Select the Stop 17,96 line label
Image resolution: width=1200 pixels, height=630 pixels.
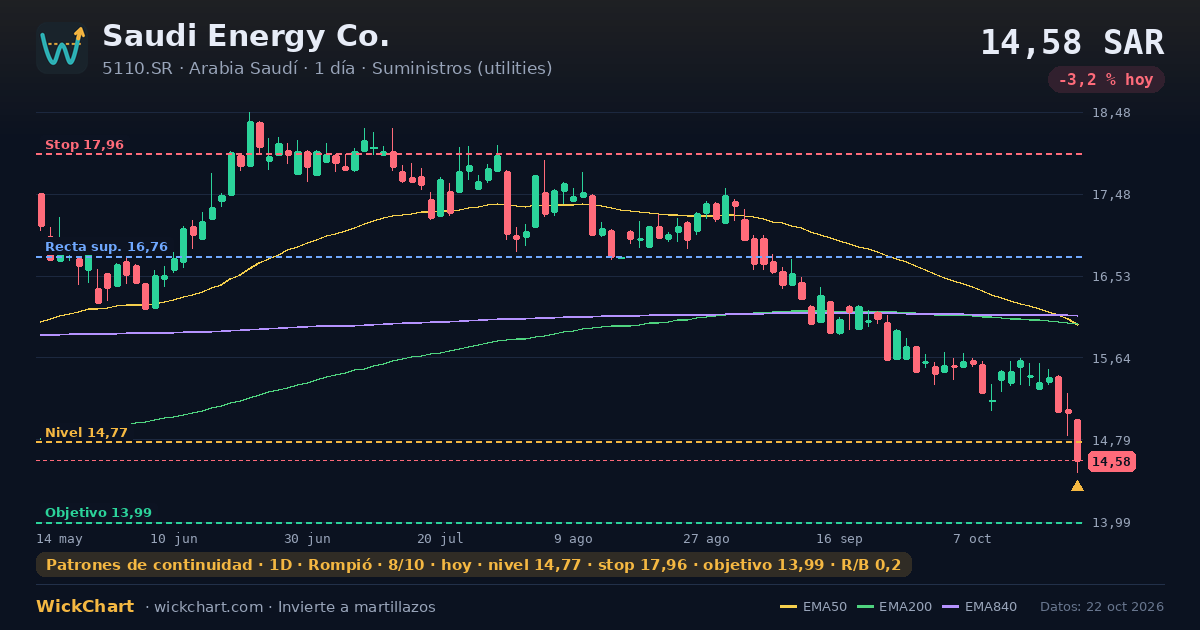tap(84, 145)
